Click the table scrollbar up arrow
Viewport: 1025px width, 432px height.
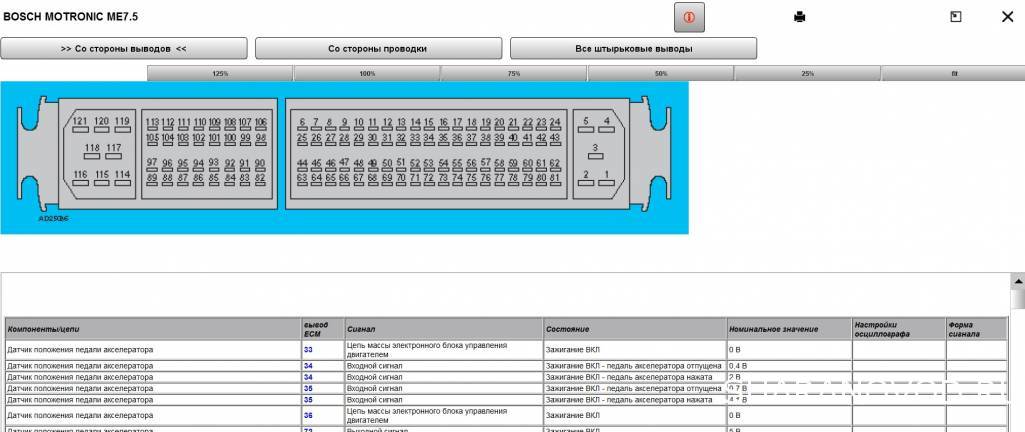(x=1018, y=283)
